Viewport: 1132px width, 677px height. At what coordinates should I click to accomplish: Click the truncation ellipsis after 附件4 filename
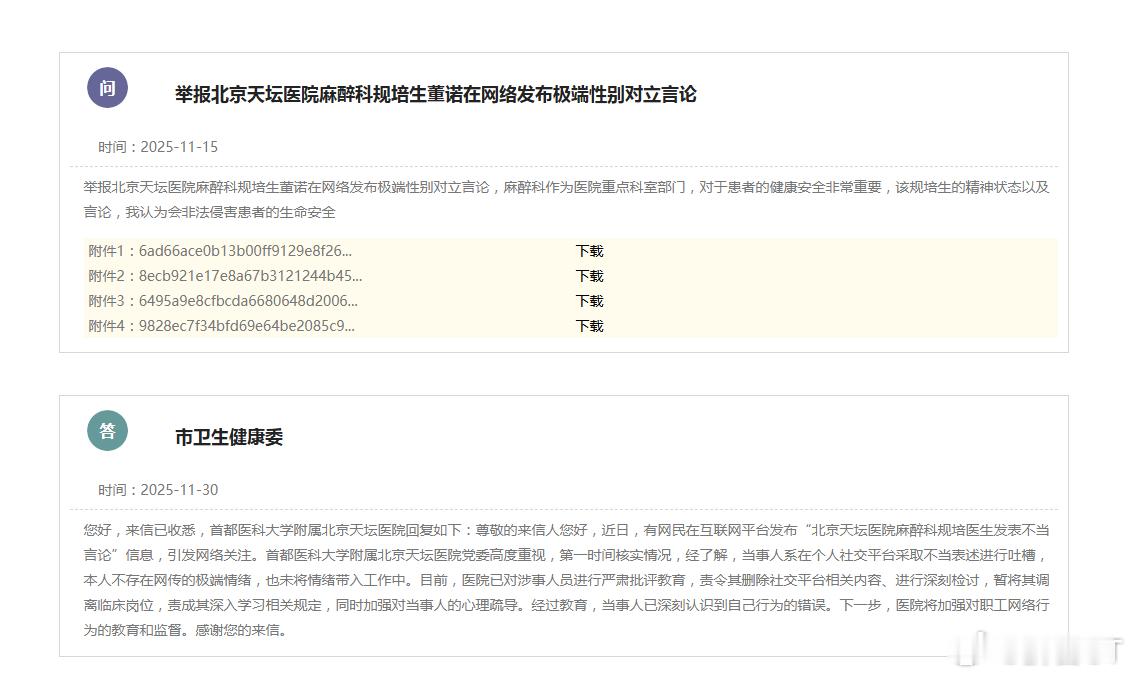[x=349, y=326]
